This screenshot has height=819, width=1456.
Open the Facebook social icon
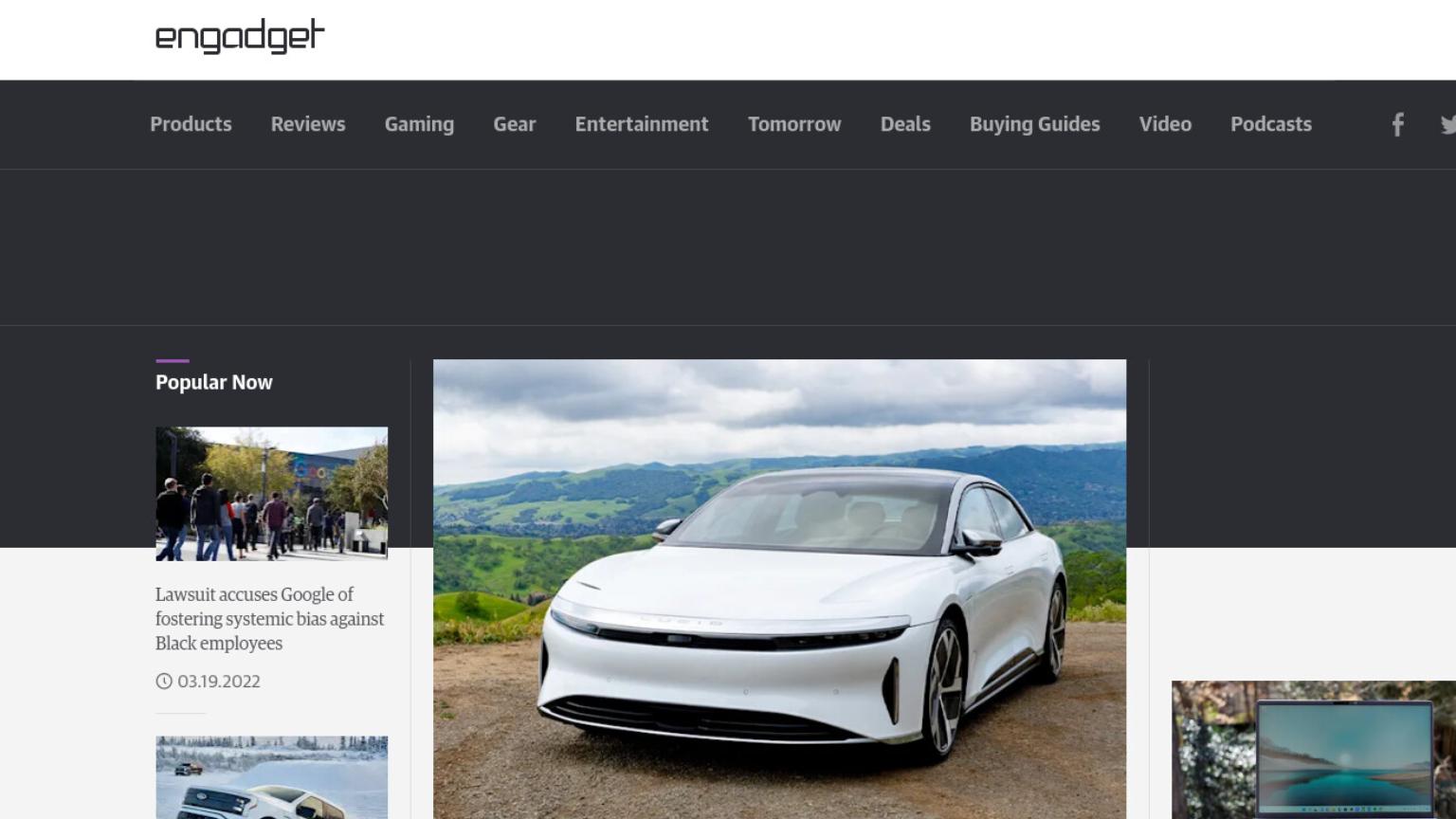coord(1397,124)
